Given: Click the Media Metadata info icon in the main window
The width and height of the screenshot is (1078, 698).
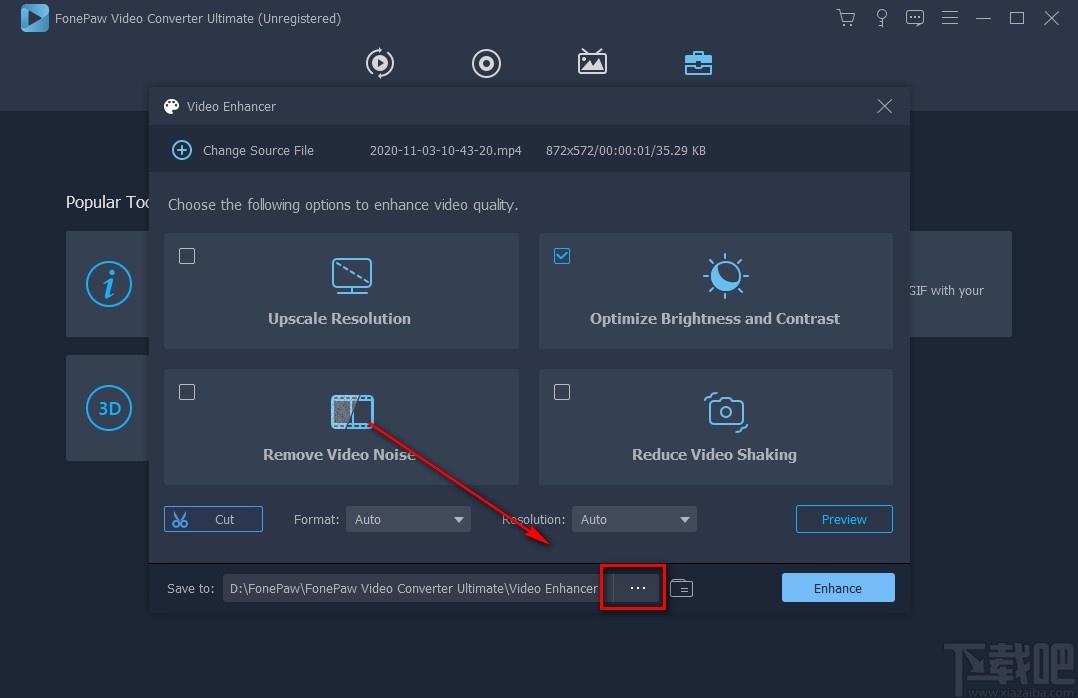Looking at the screenshot, I should click(109, 284).
